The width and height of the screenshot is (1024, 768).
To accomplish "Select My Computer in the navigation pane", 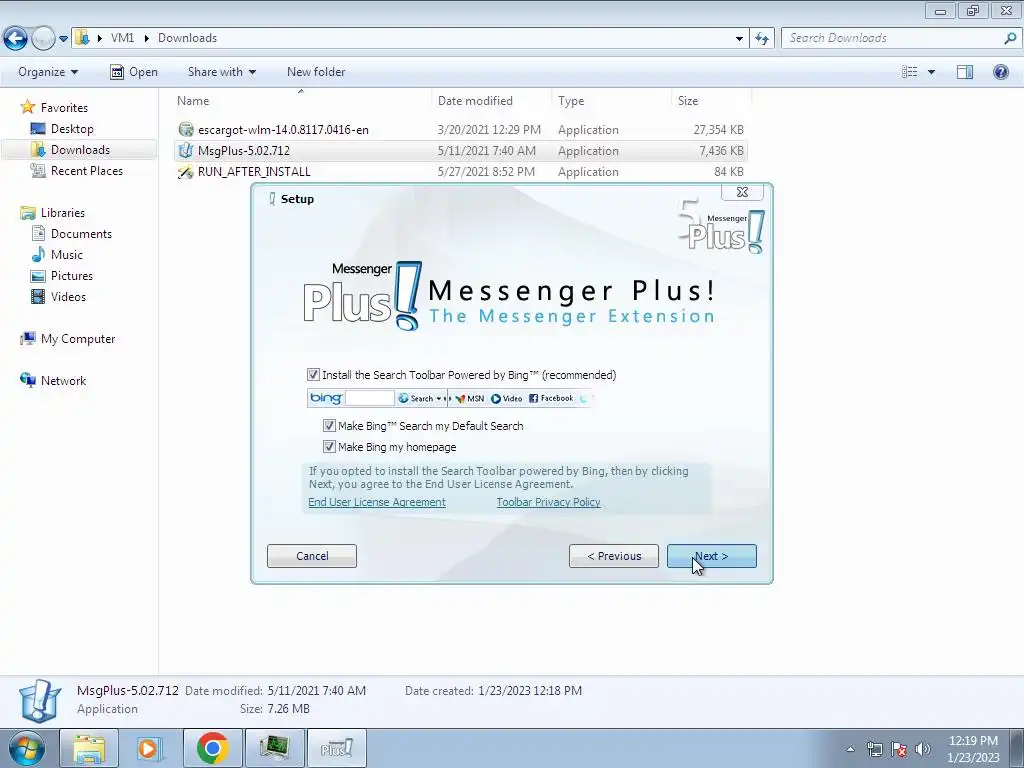I will pyautogui.click(x=78, y=338).
